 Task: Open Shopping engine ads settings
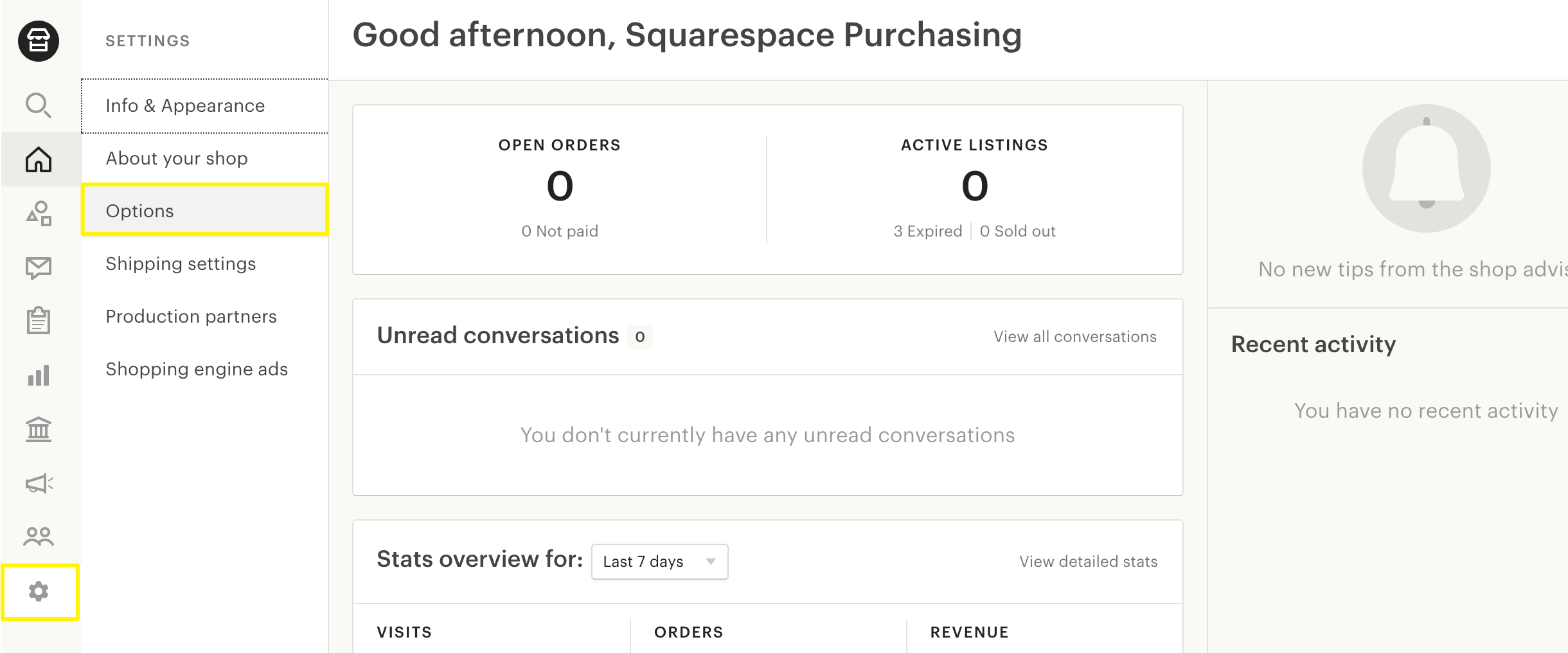click(197, 369)
